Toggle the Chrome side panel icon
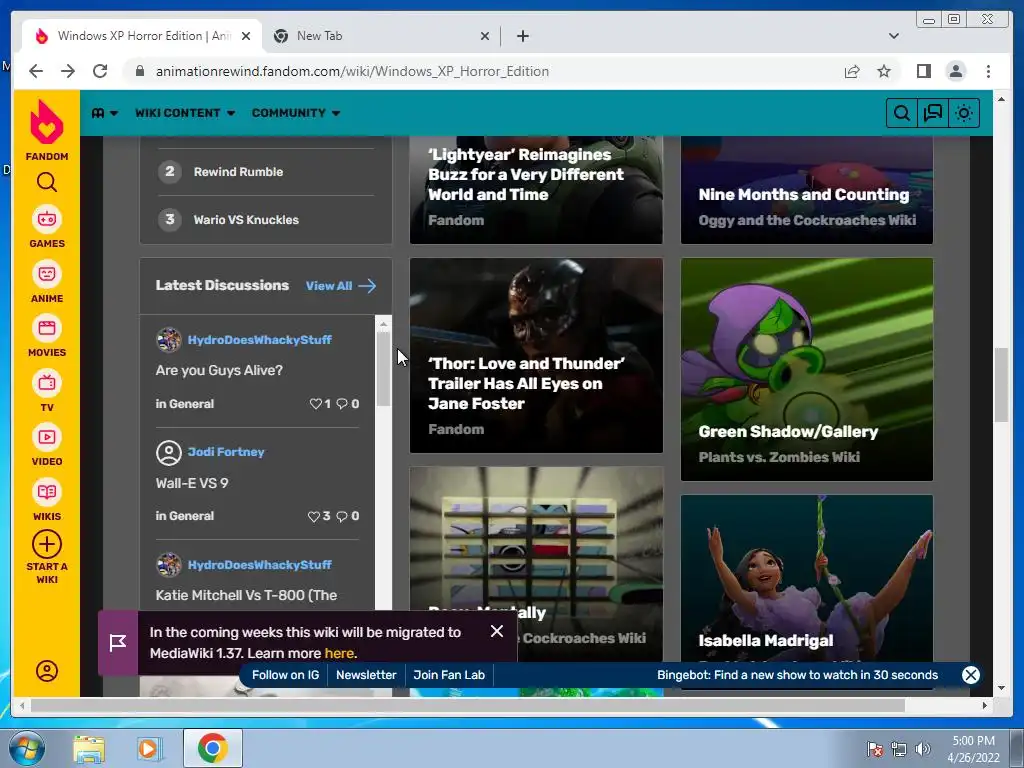The width and height of the screenshot is (1024, 768). point(923,71)
